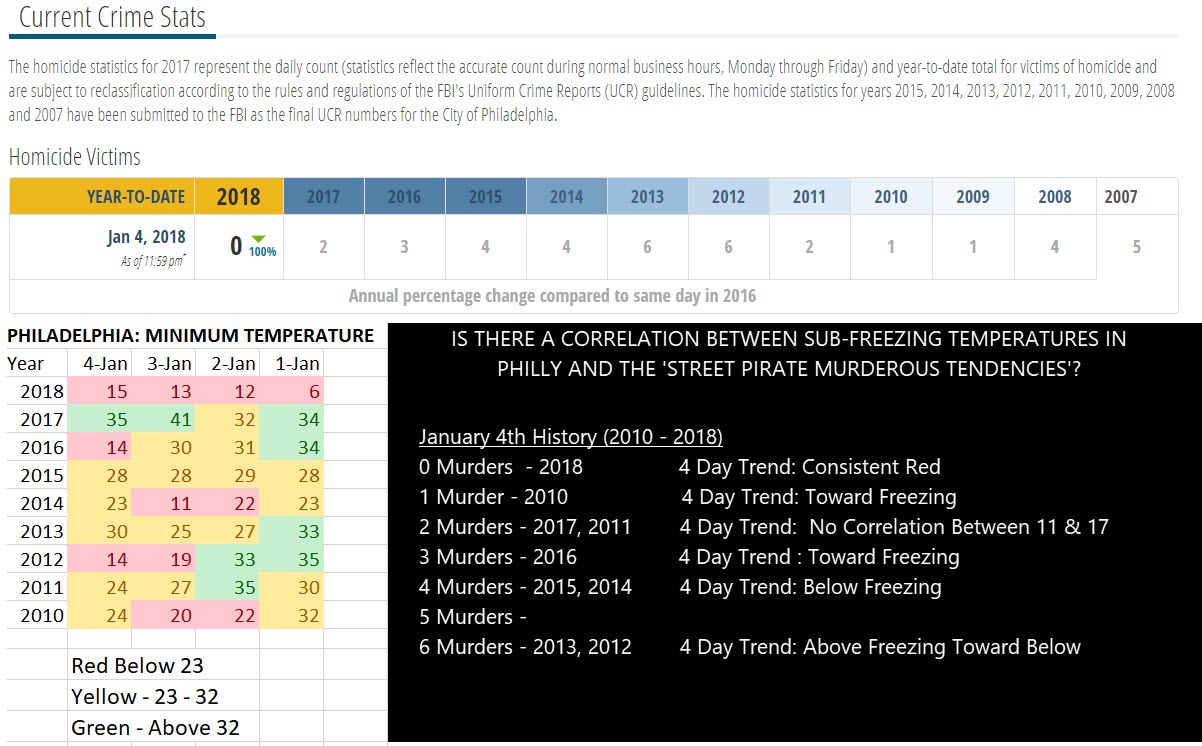Click the 'Red Below 23' legend entry

(137, 665)
